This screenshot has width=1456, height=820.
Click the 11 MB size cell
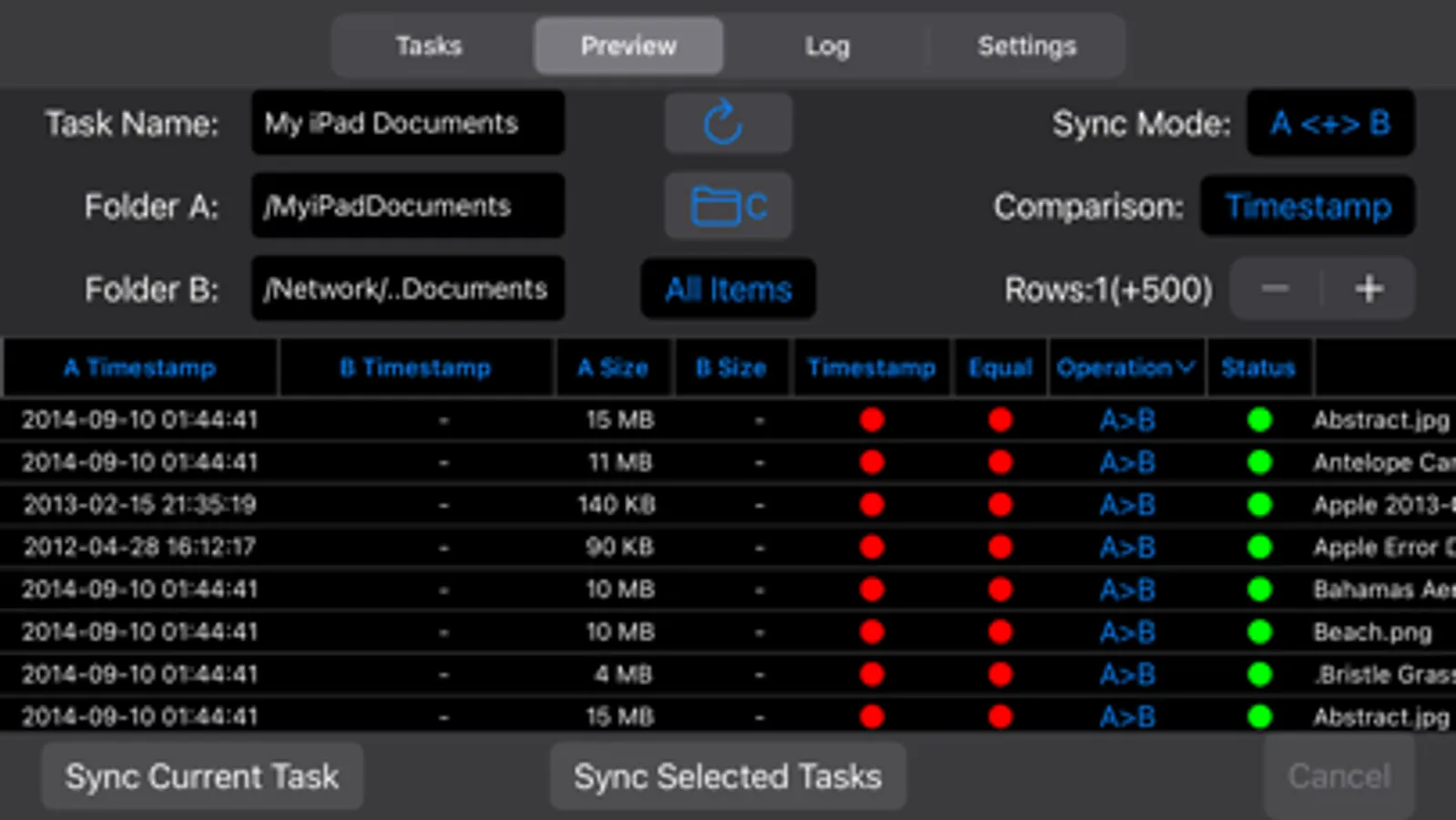(620, 462)
